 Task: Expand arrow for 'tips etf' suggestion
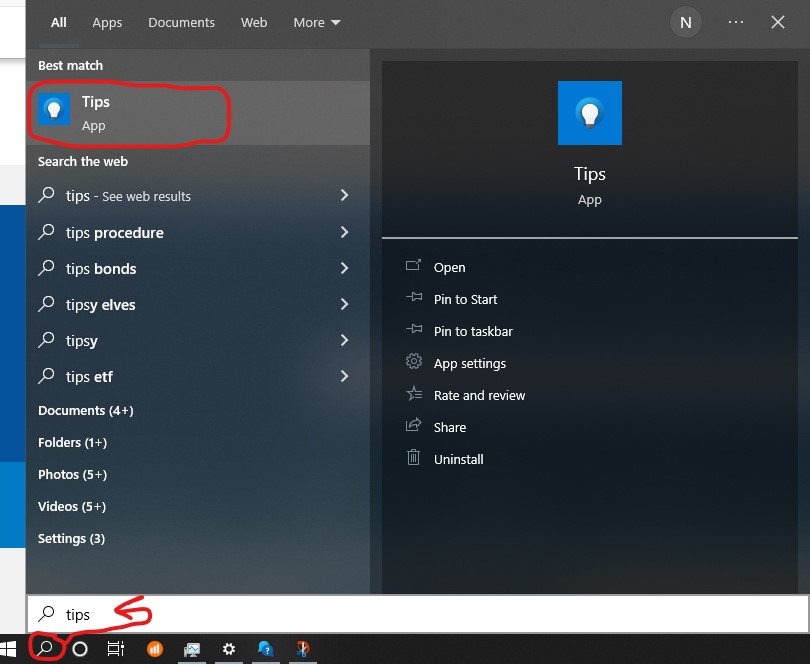tap(345, 376)
